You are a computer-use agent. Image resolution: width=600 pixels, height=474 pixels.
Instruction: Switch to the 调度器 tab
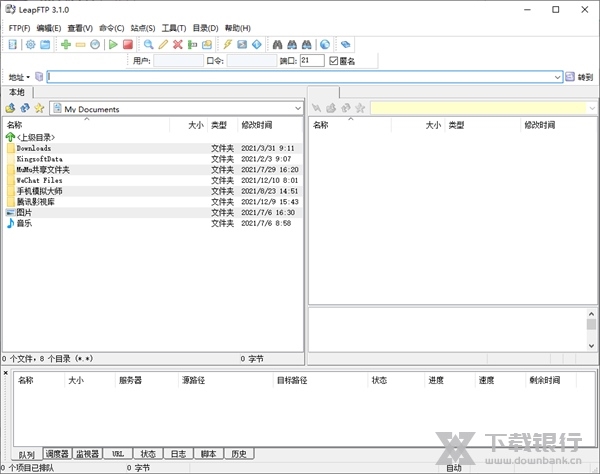pos(58,454)
